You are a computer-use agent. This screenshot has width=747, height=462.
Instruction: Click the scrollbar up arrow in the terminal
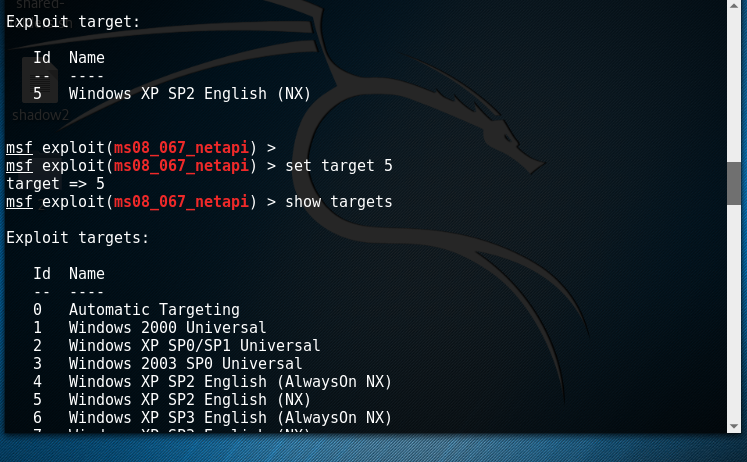734,8
